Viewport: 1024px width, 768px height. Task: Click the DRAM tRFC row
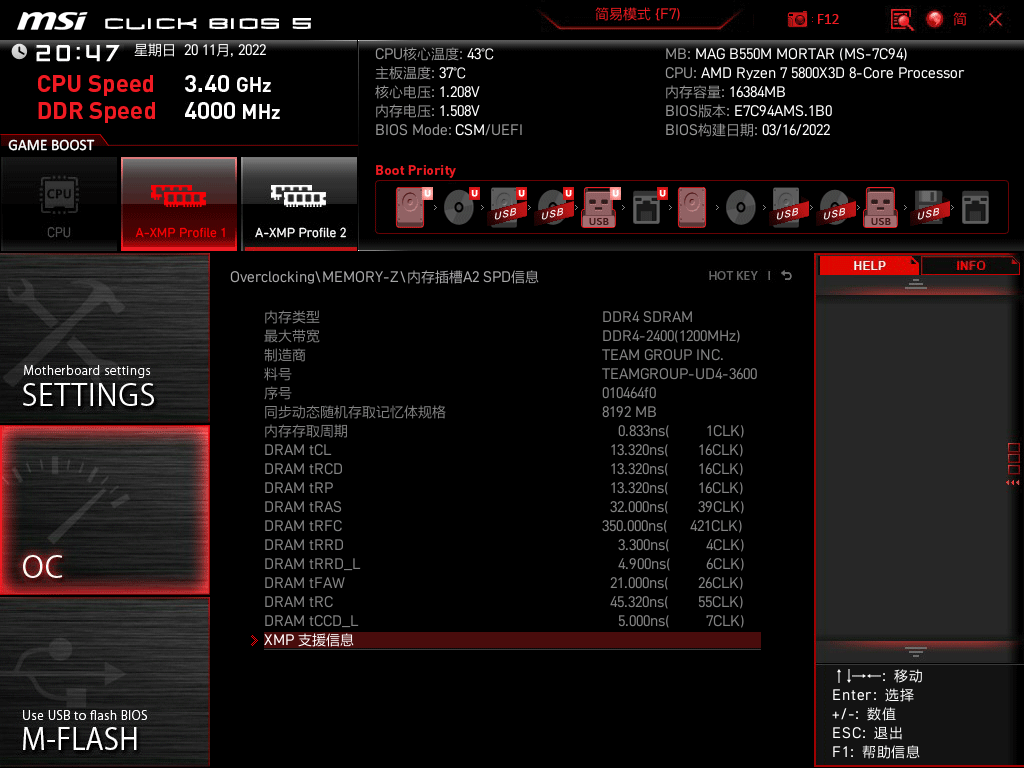click(512, 526)
